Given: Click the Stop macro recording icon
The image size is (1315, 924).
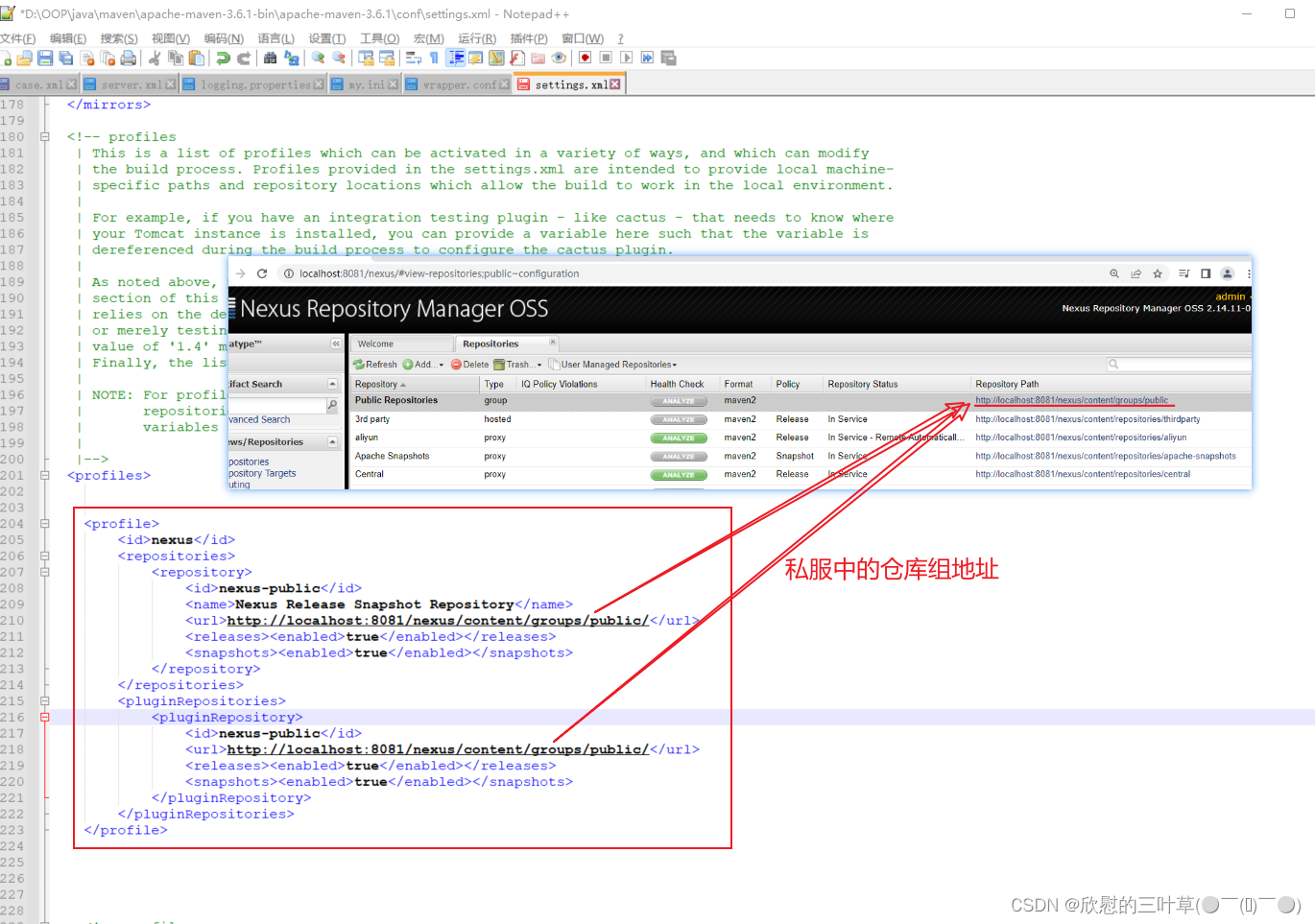Looking at the screenshot, I should (606, 58).
